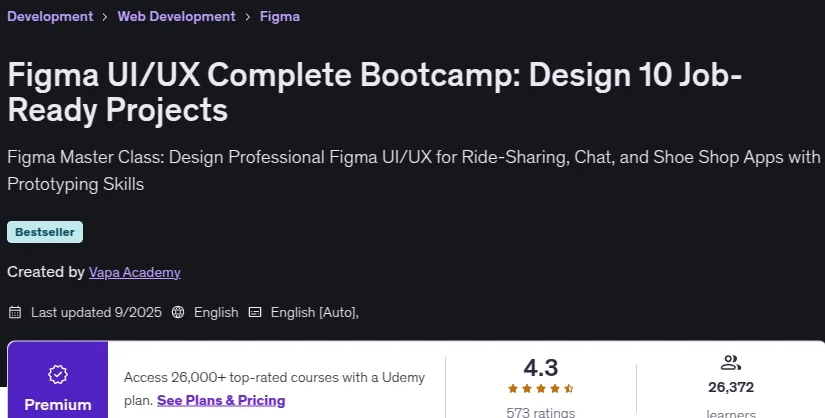The width and height of the screenshot is (825, 418).
Task: Click the chevron after the Development breadcrumb
Action: 105,17
